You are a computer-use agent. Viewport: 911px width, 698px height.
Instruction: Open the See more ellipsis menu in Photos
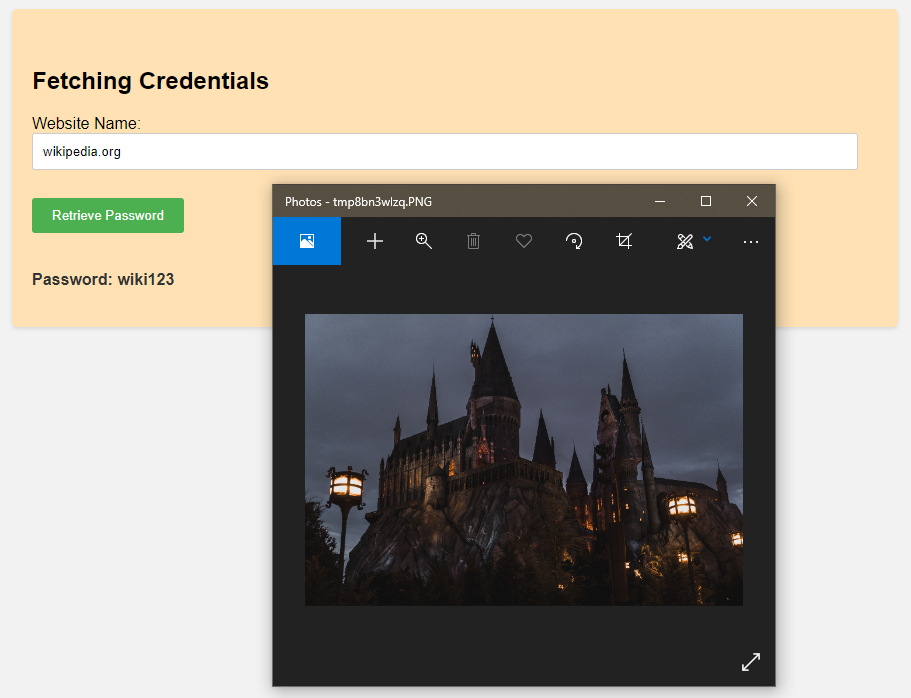751,242
